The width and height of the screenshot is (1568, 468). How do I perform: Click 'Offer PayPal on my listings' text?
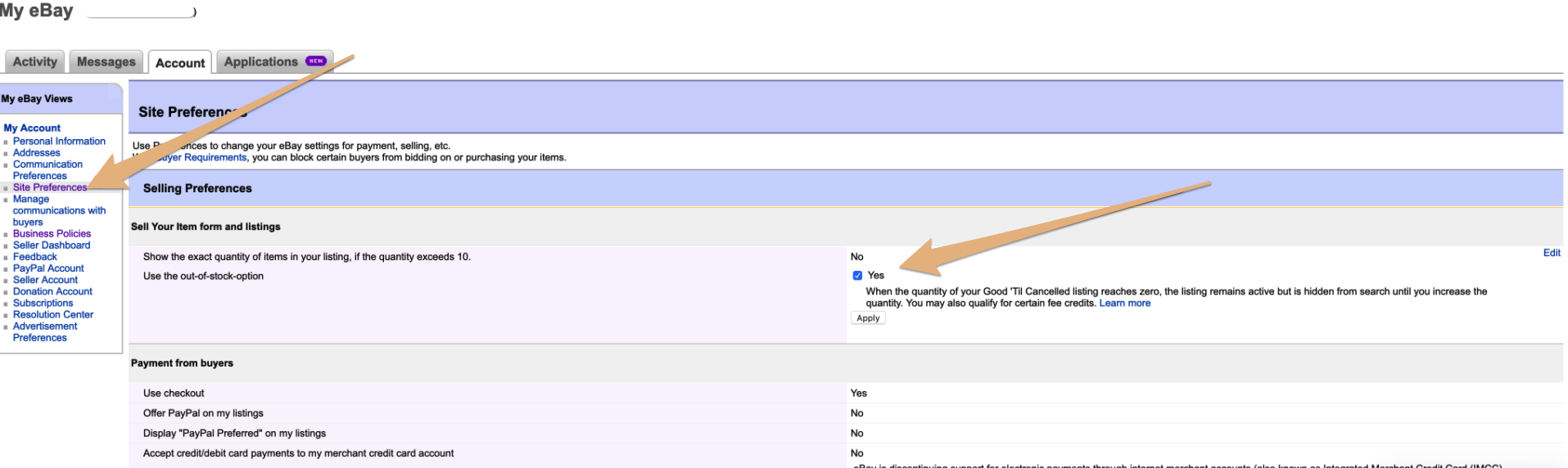click(203, 413)
